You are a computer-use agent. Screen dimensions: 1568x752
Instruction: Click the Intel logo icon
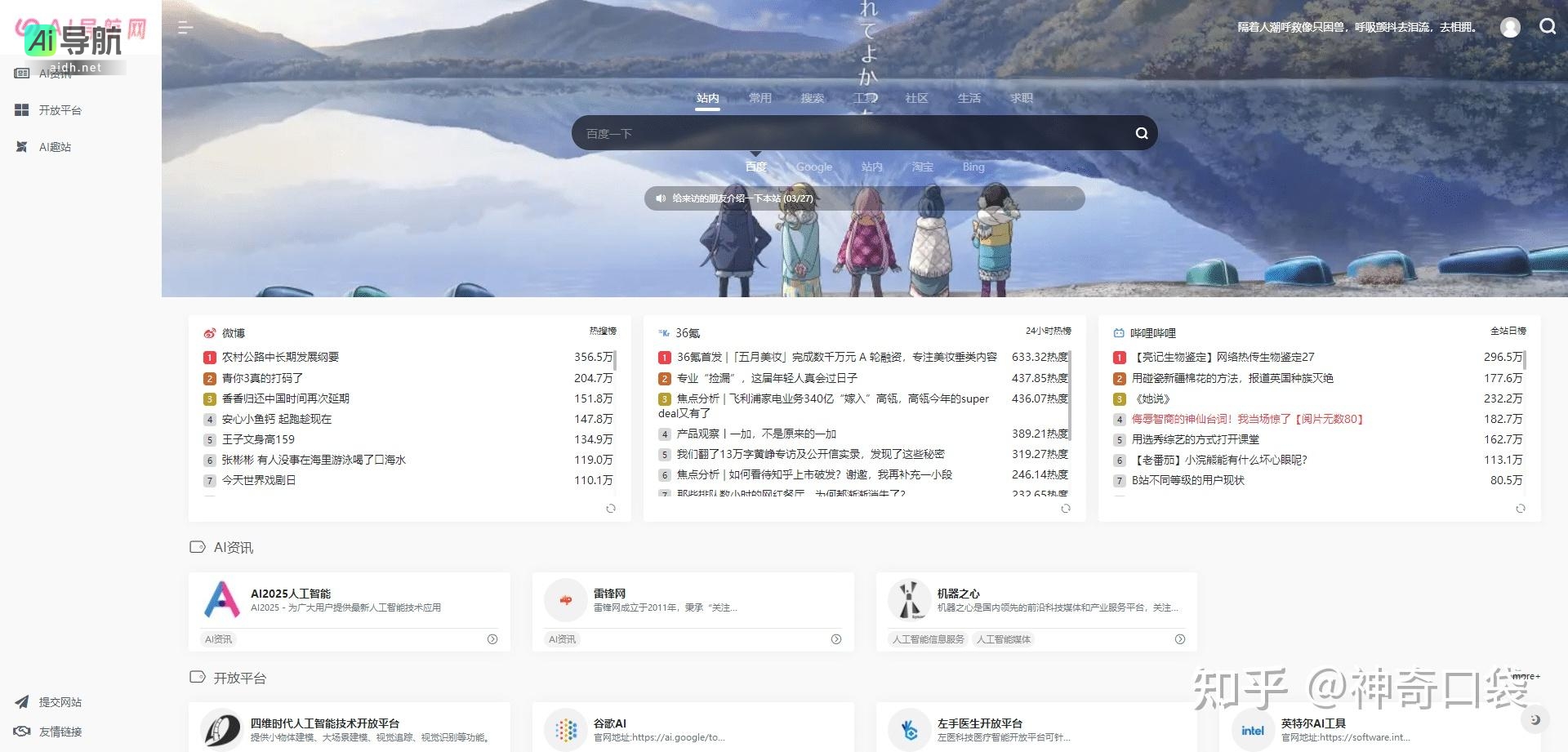click(x=1253, y=729)
